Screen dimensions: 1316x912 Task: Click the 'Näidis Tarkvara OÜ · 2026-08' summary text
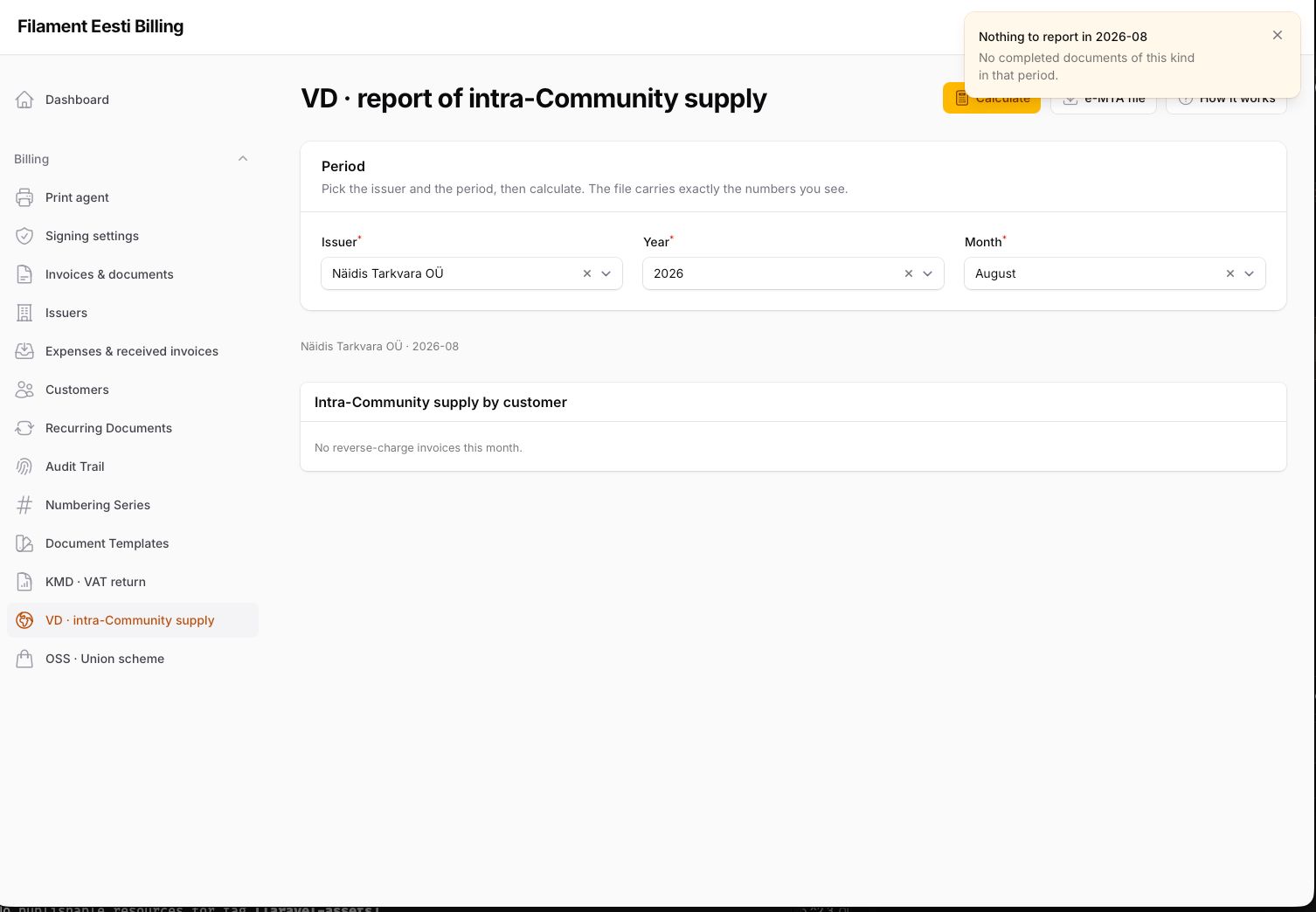[x=379, y=346]
